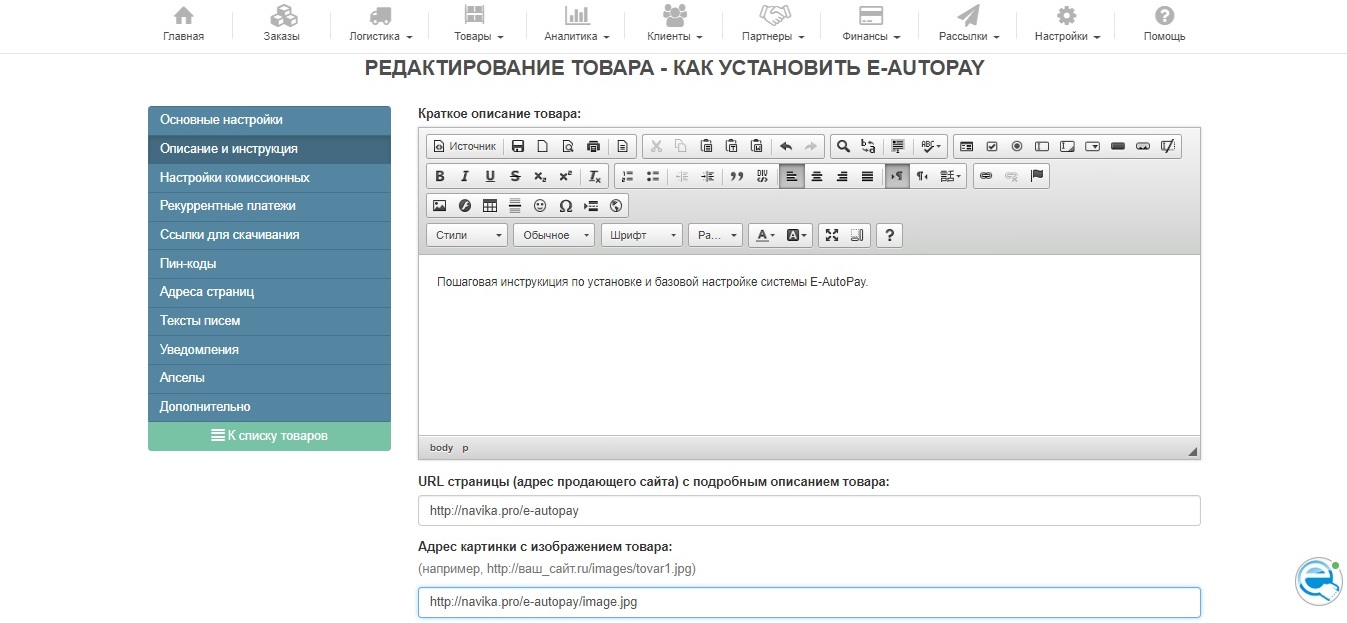Click the product image address input field
Image resolution: width=1347 pixels, height=623 pixels.
pyautogui.click(x=808, y=602)
